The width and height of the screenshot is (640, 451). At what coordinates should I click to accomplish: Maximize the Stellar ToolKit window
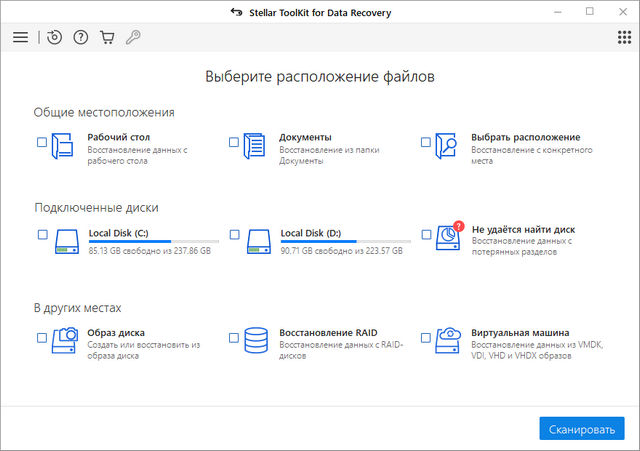point(590,11)
